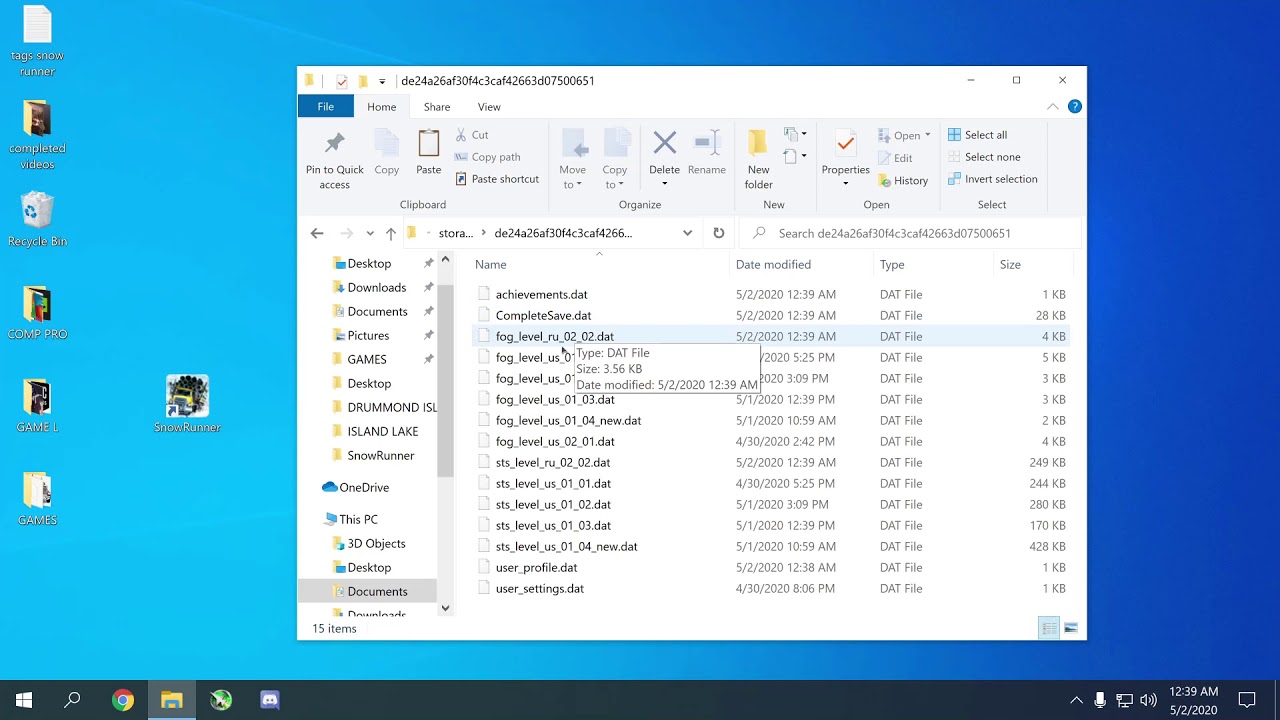1280x720 pixels.
Task: Switch to the Share ribbon tab
Action: coord(437,106)
